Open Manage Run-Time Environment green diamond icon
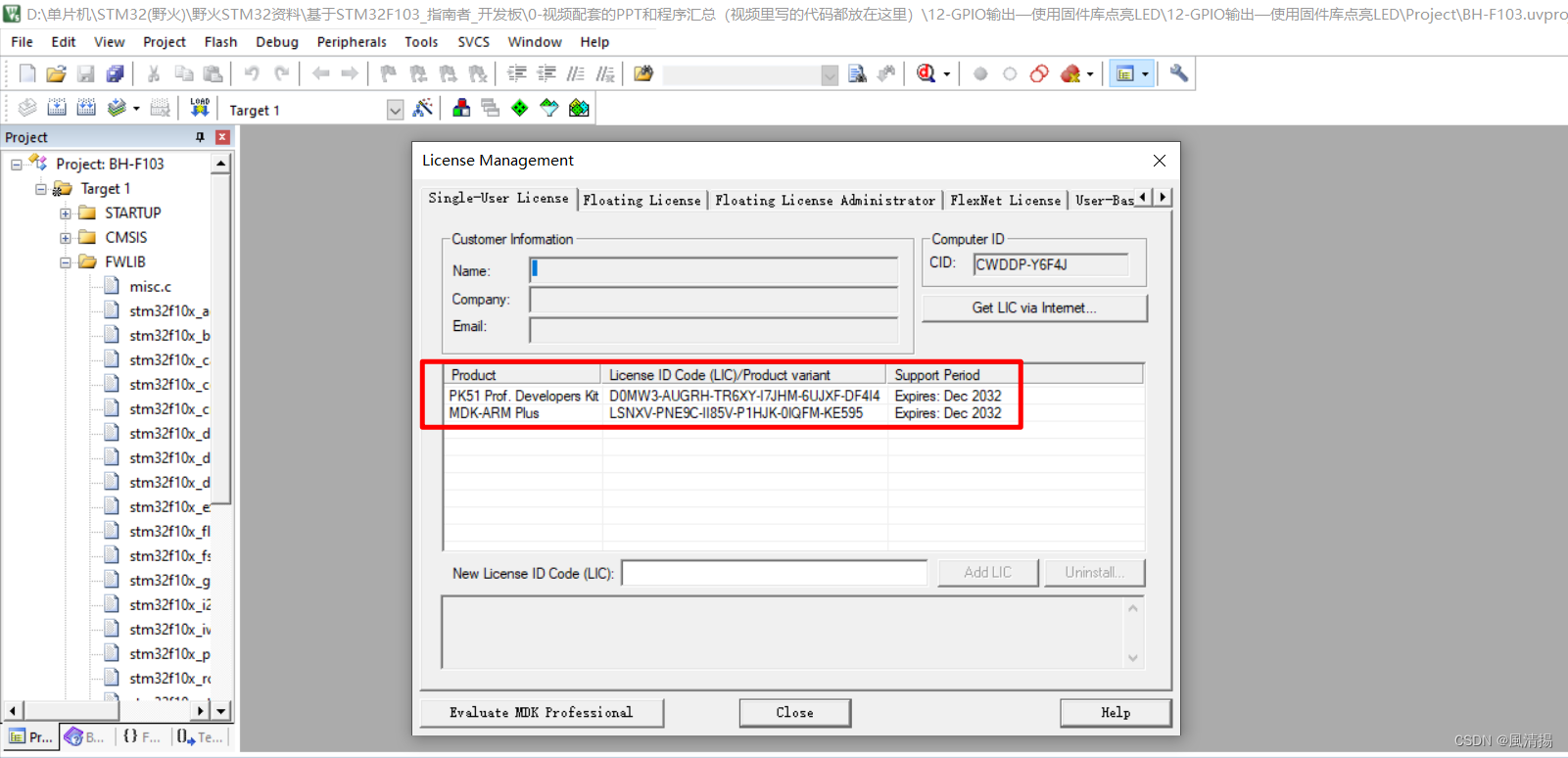The width and height of the screenshot is (1568, 758). (x=520, y=108)
